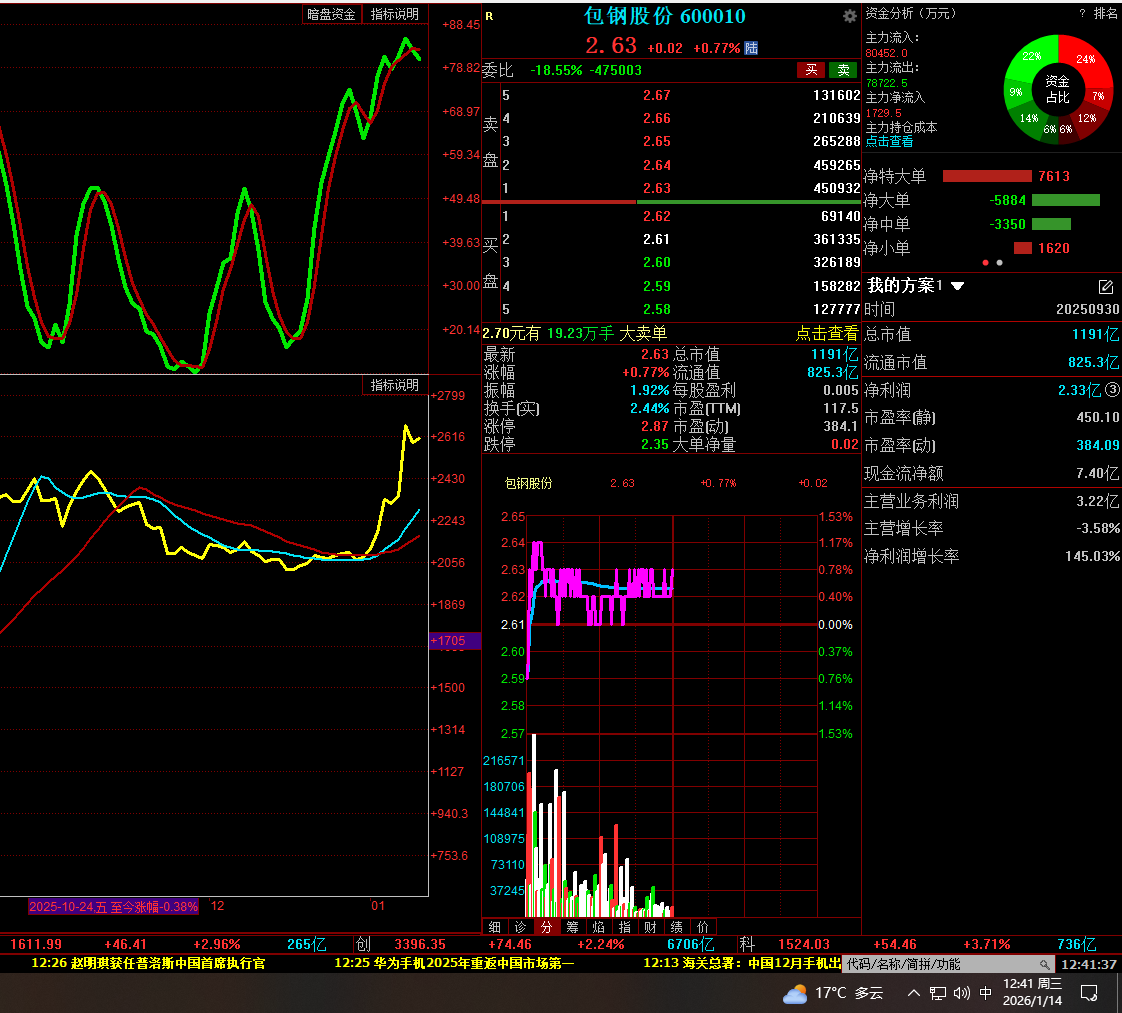The height and width of the screenshot is (1013, 1122).
Task: Switch the 中 input method indicator
Action: [985, 993]
